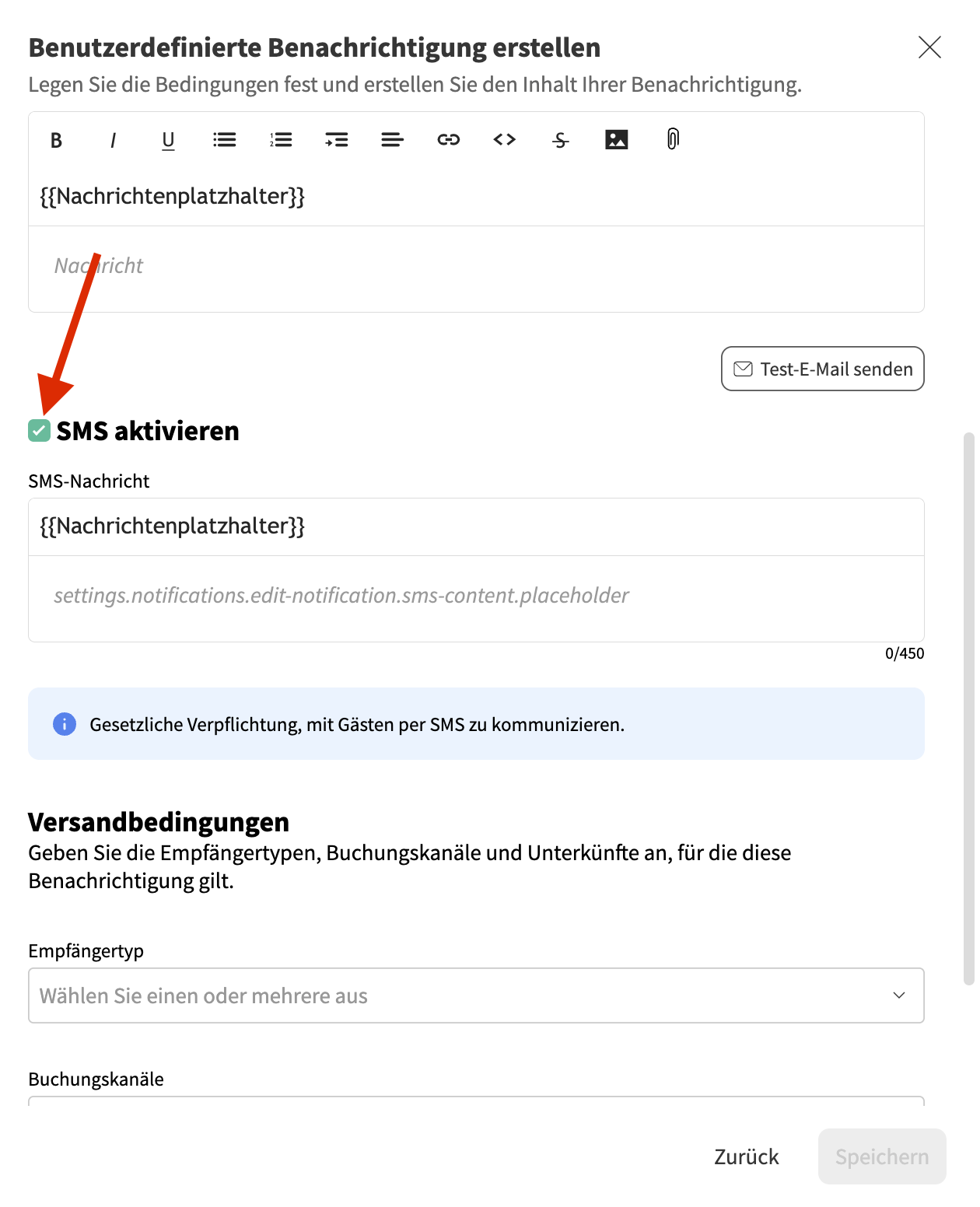Click the Nachricht email body field
Viewport: 980px width, 1207px height.
click(476, 267)
